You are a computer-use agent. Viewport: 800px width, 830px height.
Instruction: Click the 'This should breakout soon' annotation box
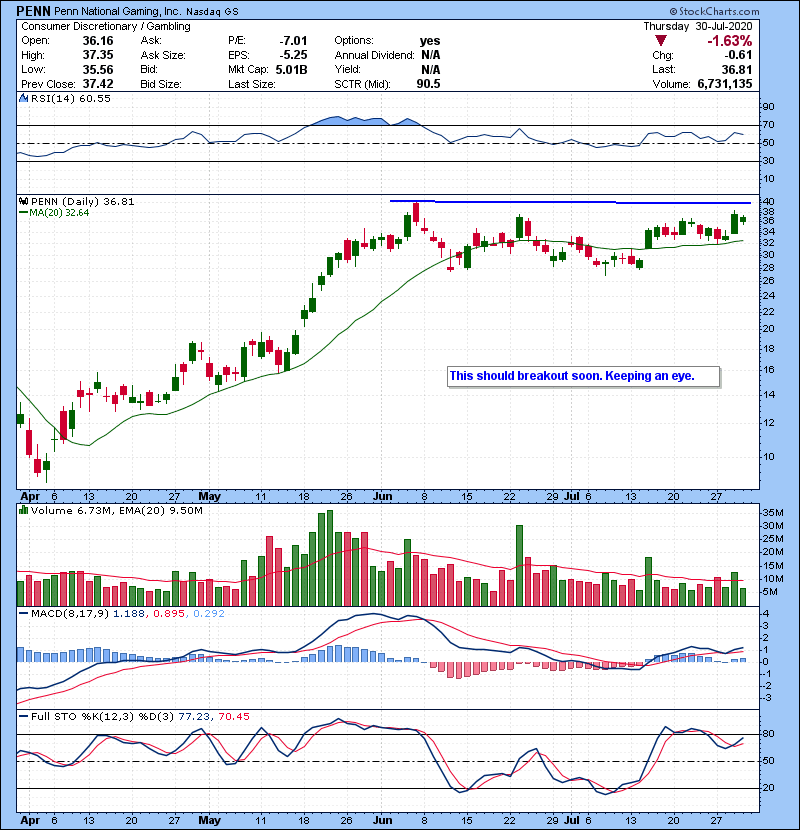583,376
